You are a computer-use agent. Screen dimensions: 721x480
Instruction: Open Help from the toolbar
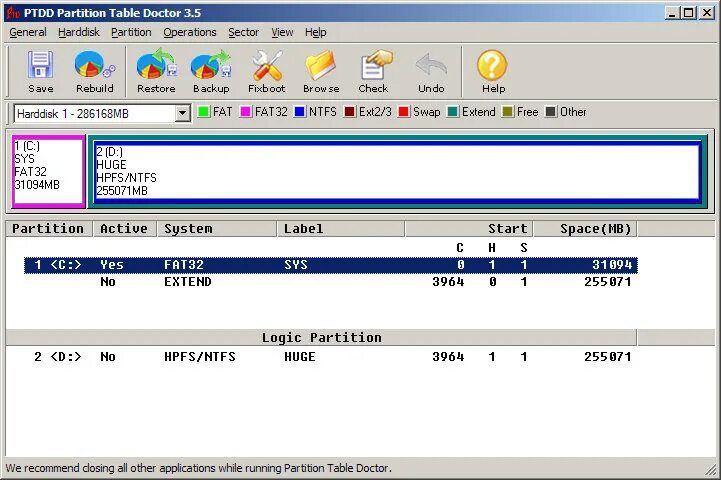point(493,72)
